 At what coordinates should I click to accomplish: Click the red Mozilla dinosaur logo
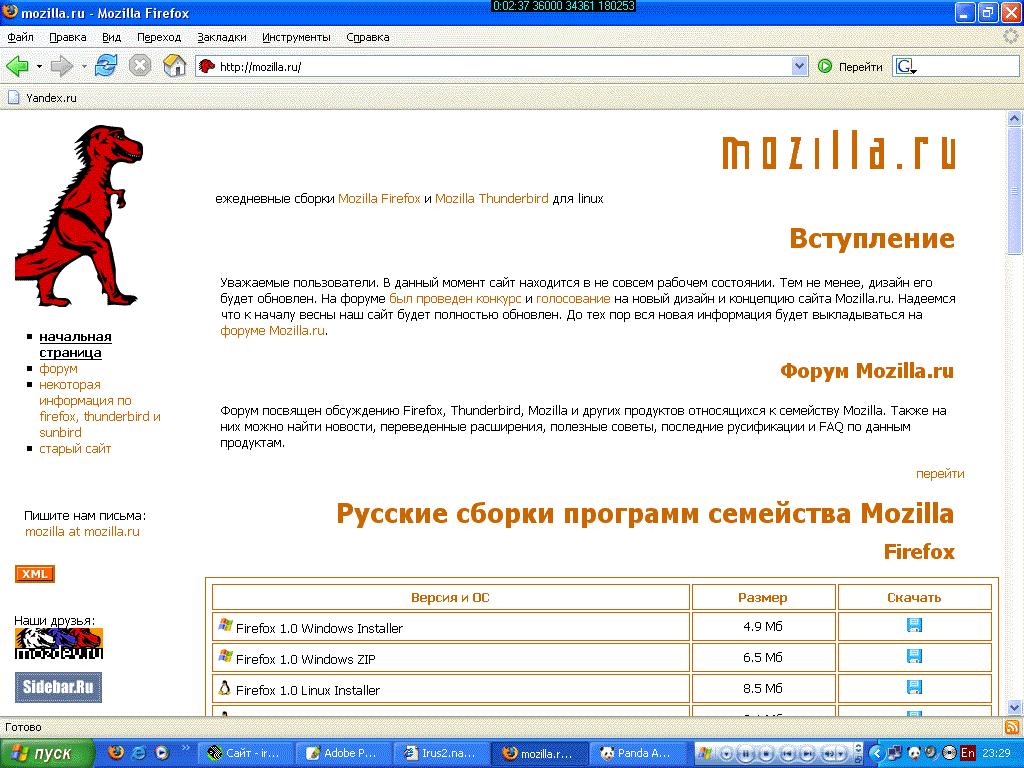79,216
